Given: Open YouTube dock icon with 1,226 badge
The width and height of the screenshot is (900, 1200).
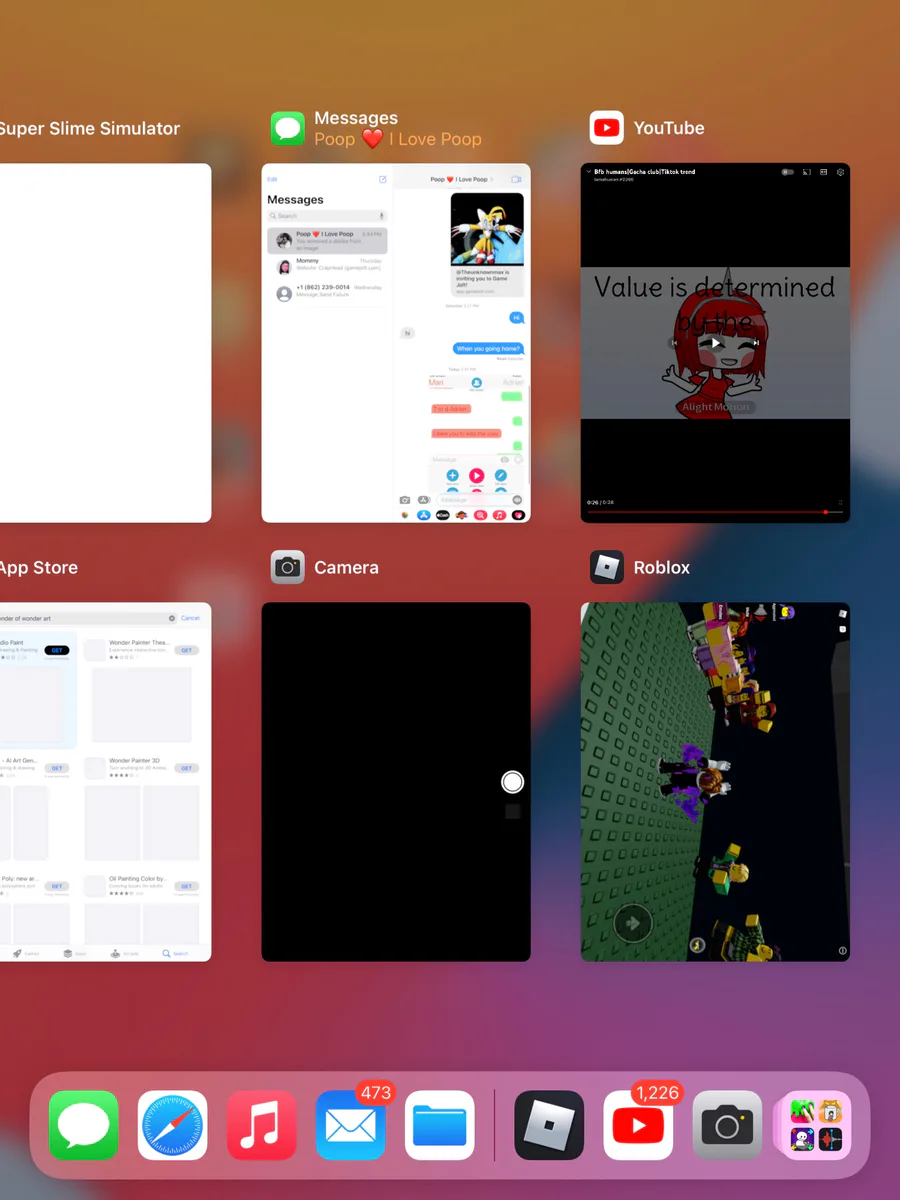Looking at the screenshot, I should pos(638,1125).
